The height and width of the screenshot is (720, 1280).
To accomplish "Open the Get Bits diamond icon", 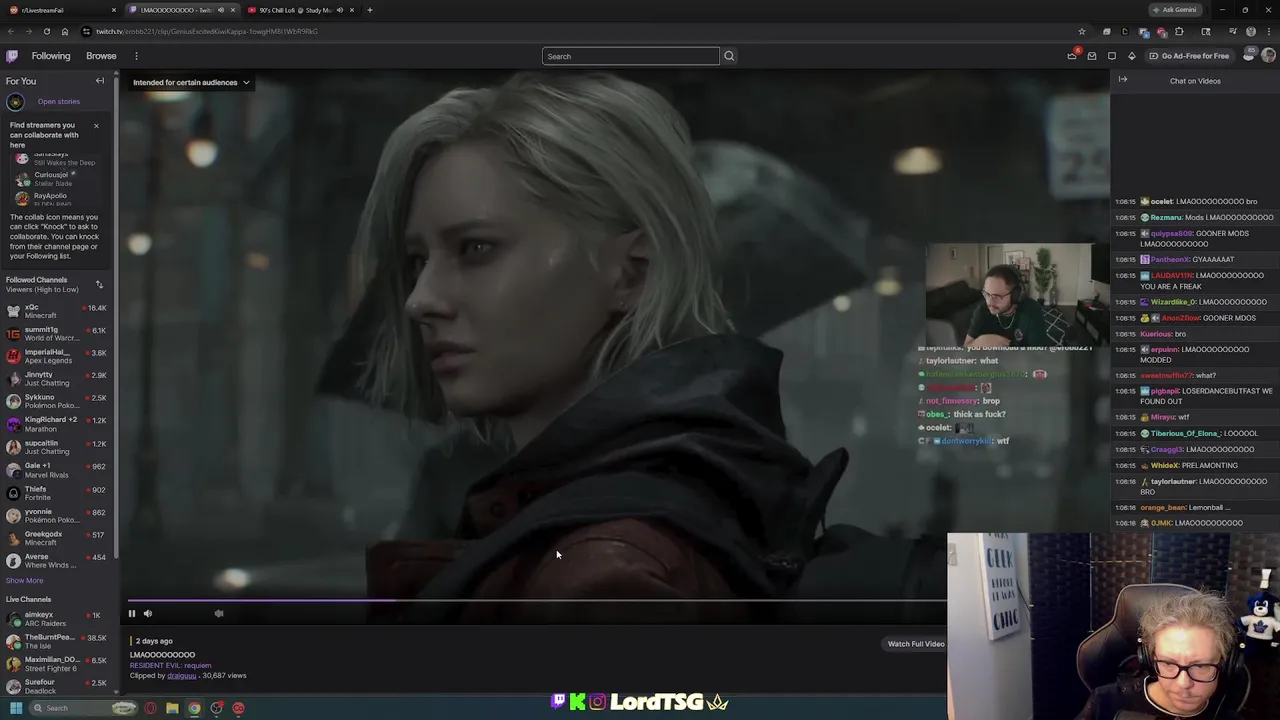I will 1131,56.
